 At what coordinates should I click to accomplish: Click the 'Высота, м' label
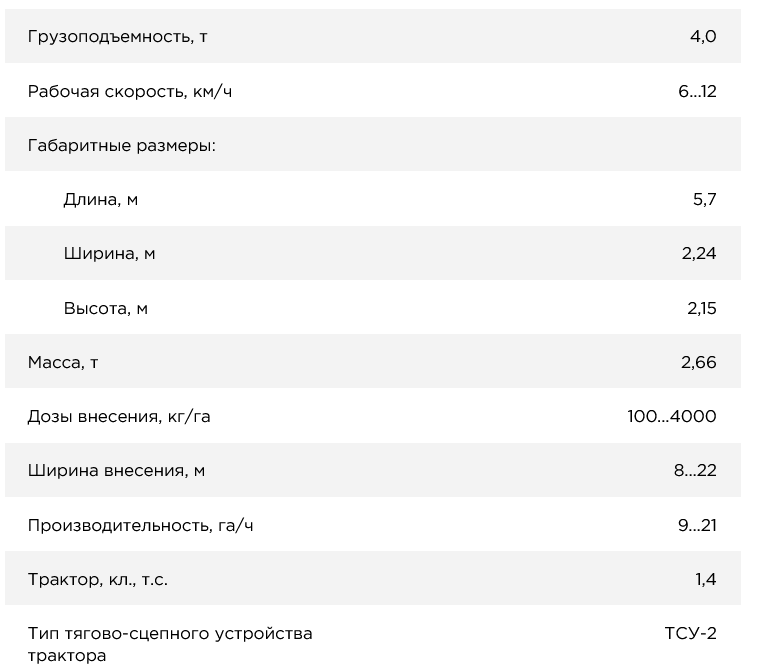(x=105, y=308)
